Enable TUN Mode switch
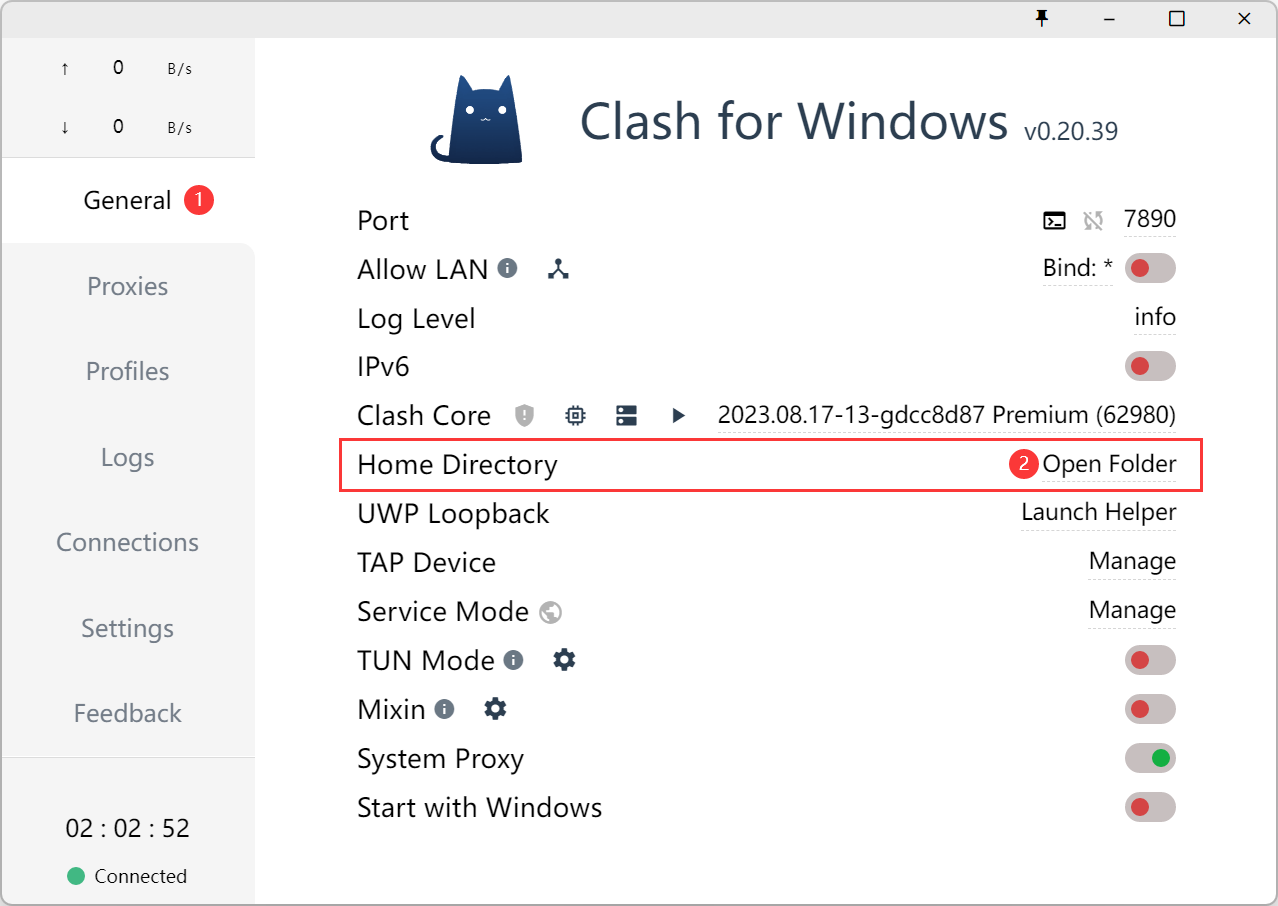The image size is (1278, 906). click(1150, 660)
